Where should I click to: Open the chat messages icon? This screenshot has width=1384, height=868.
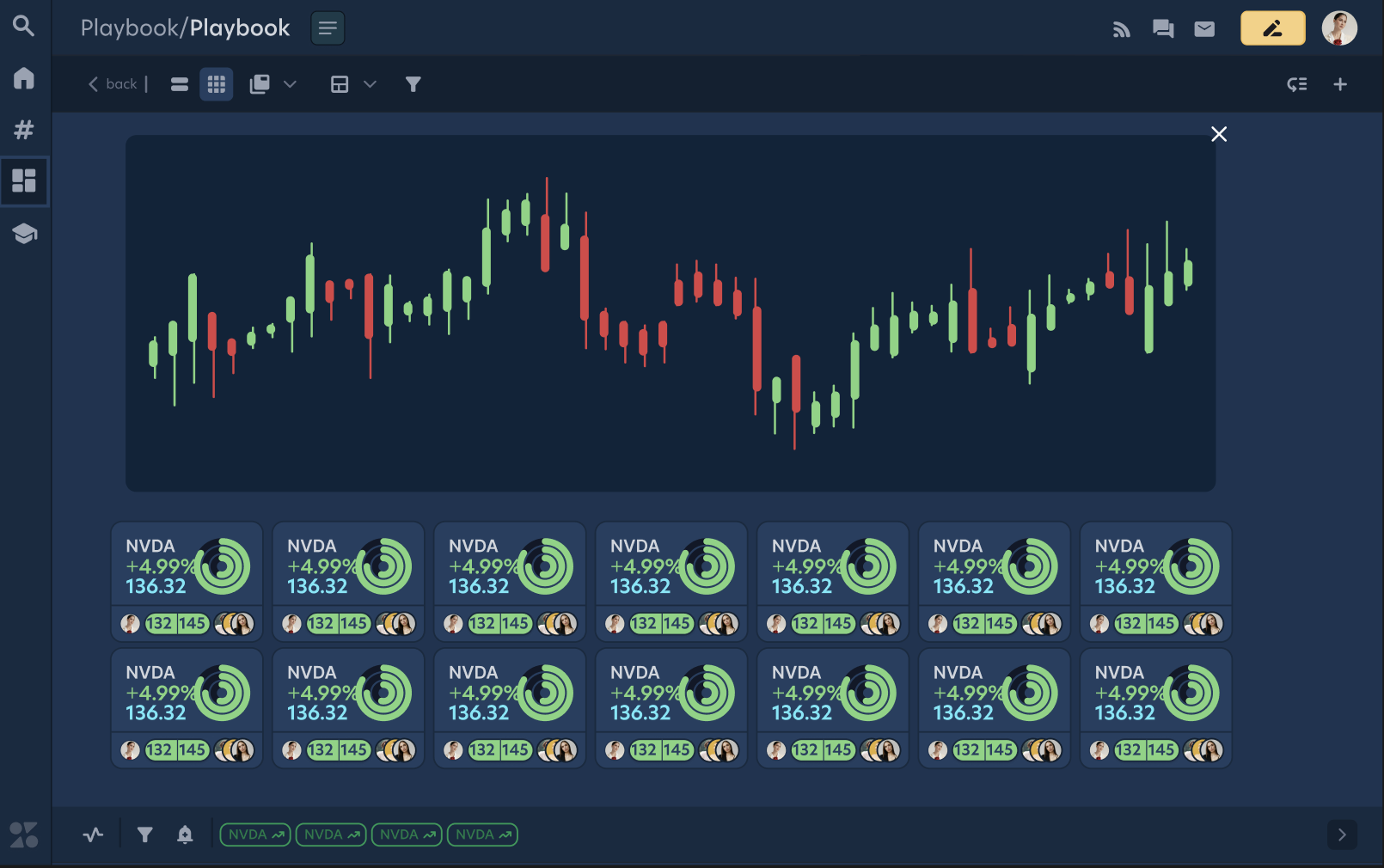click(1163, 29)
